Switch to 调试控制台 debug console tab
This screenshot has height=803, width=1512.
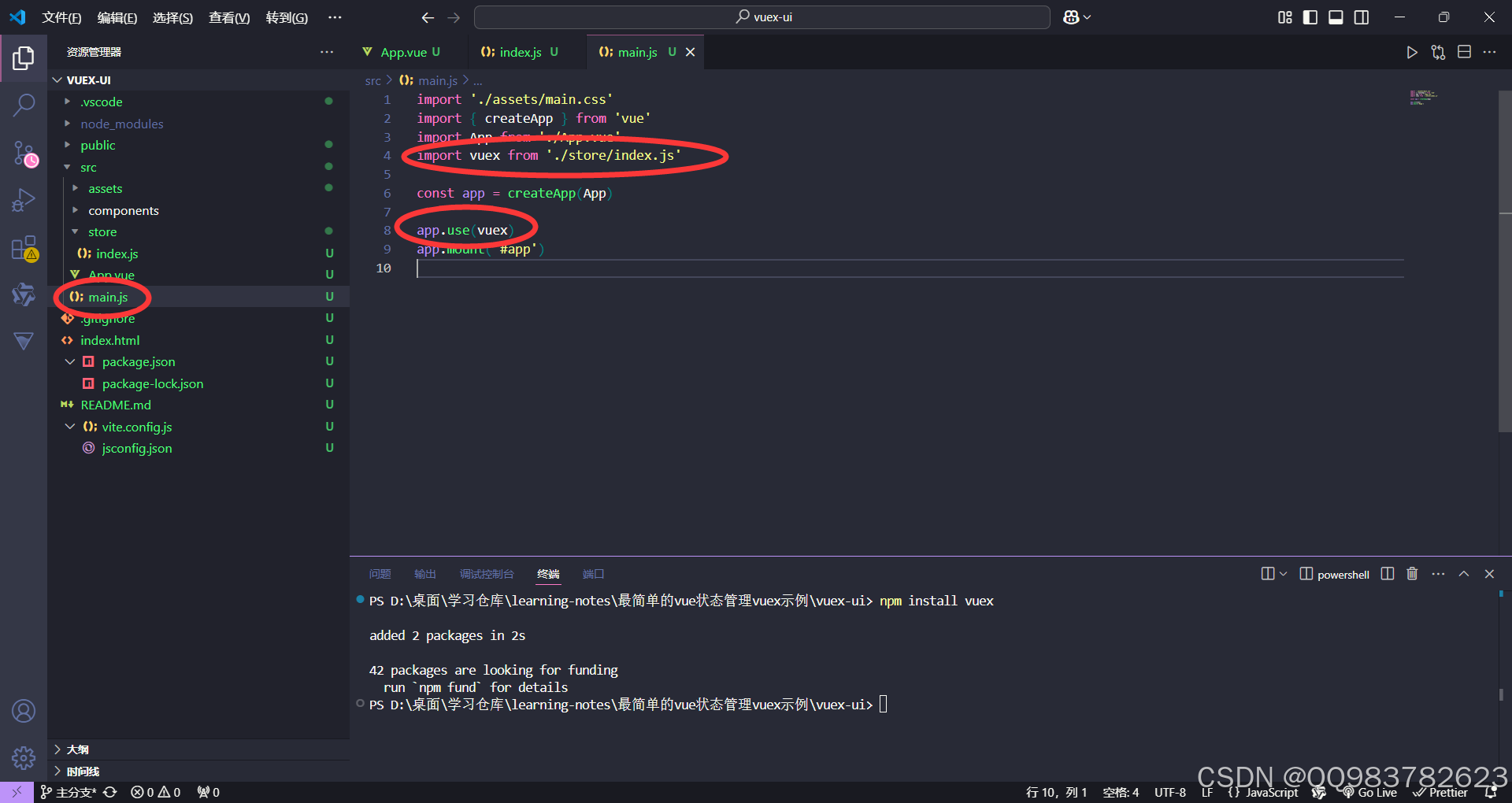pyautogui.click(x=487, y=574)
